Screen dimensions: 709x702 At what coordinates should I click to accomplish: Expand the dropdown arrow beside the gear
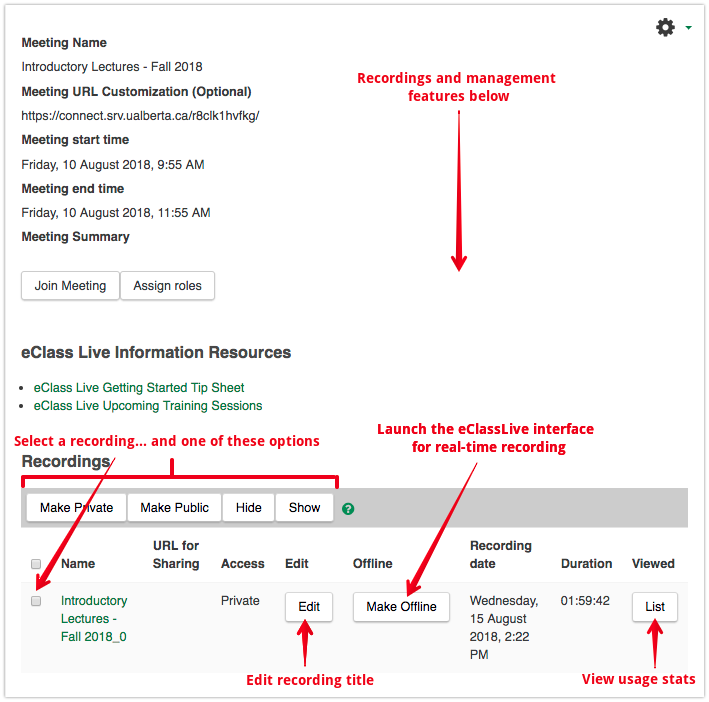point(688,29)
